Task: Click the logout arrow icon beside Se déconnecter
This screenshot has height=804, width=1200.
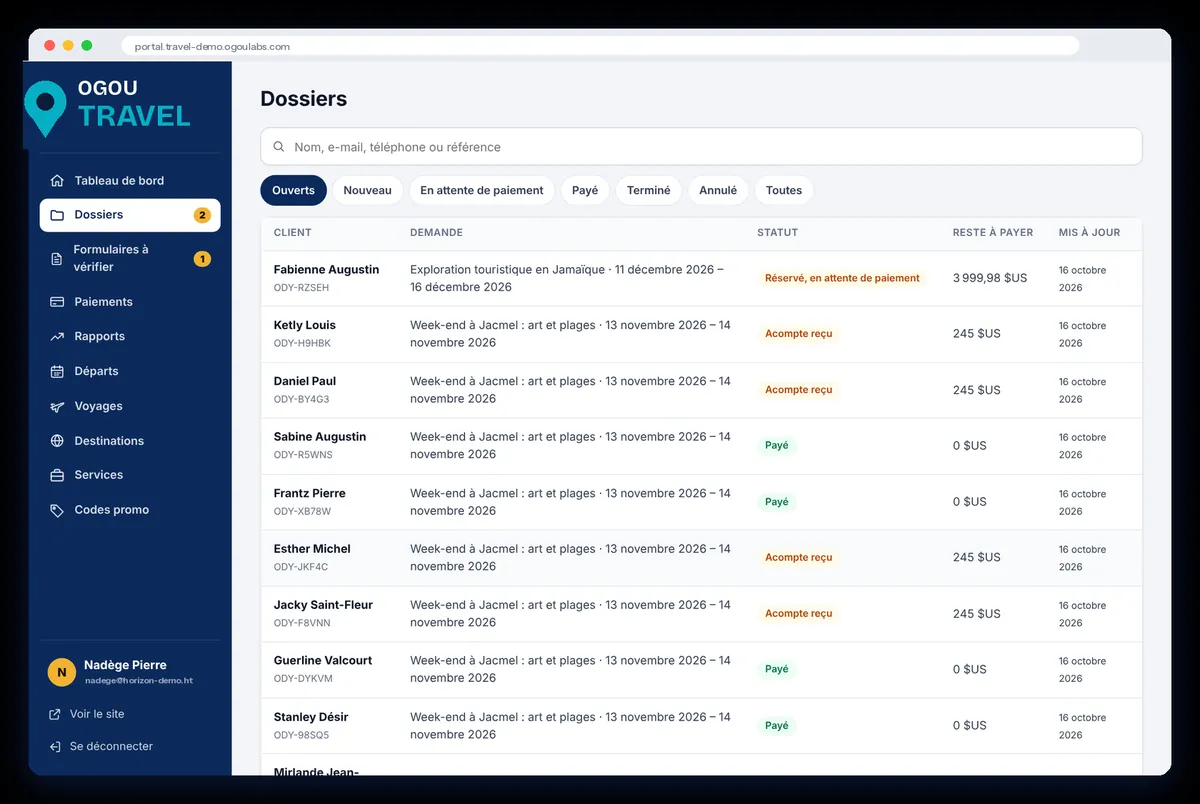Action: point(55,747)
